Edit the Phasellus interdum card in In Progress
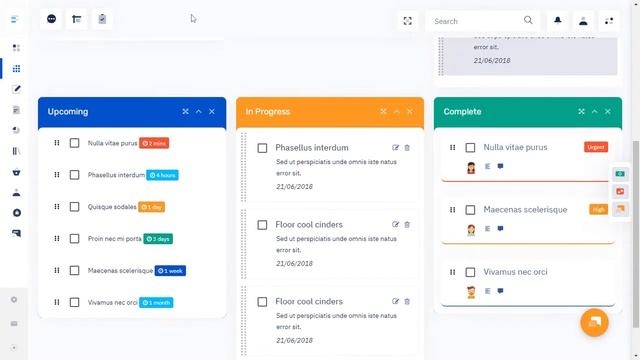This screenshot has width=640, height=360. click(x=395, y=147)
